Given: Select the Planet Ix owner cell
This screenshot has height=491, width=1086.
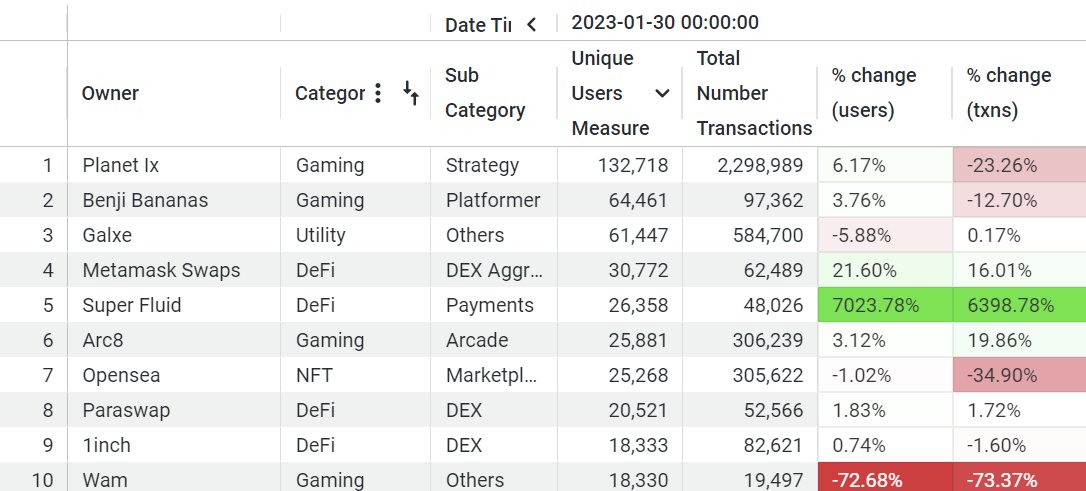Looking at the screenshot, I should pyautogui.click(x=174, y=165).
